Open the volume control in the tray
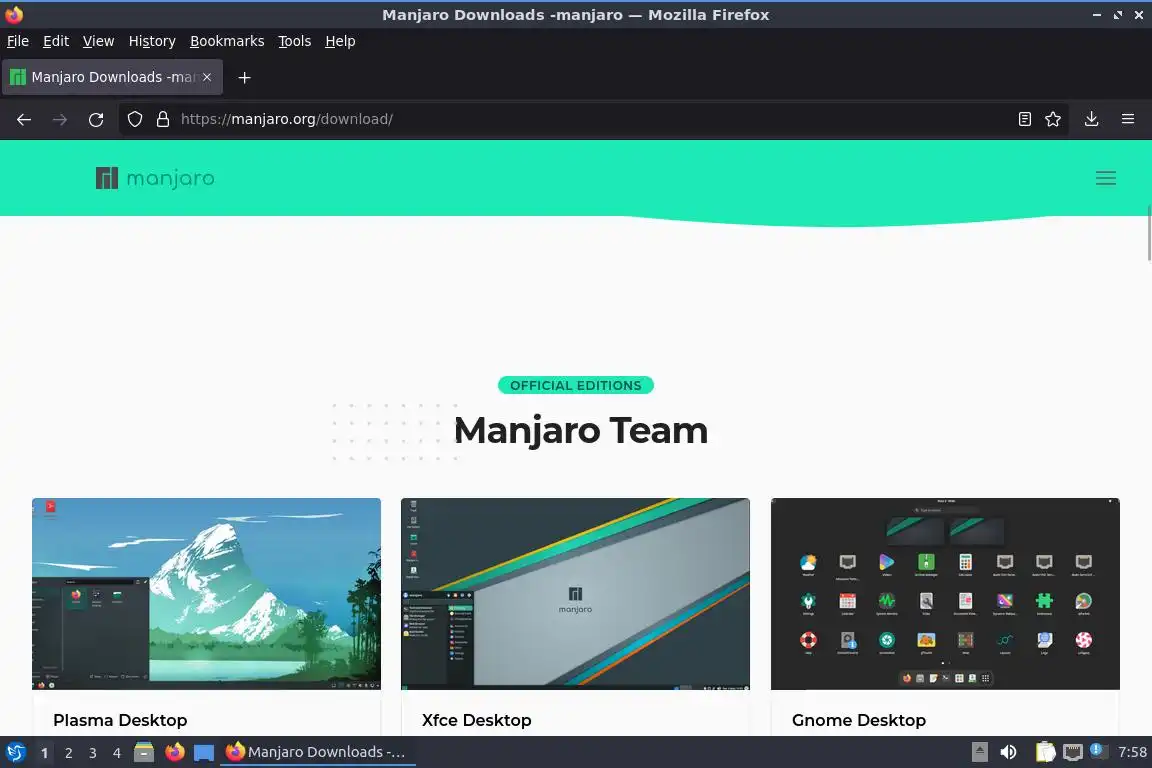 pyautogui.click(x=1008, y=752)
